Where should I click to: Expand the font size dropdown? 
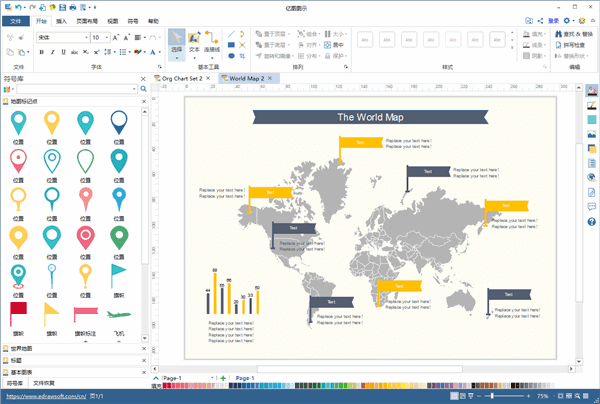click(109, 37)
